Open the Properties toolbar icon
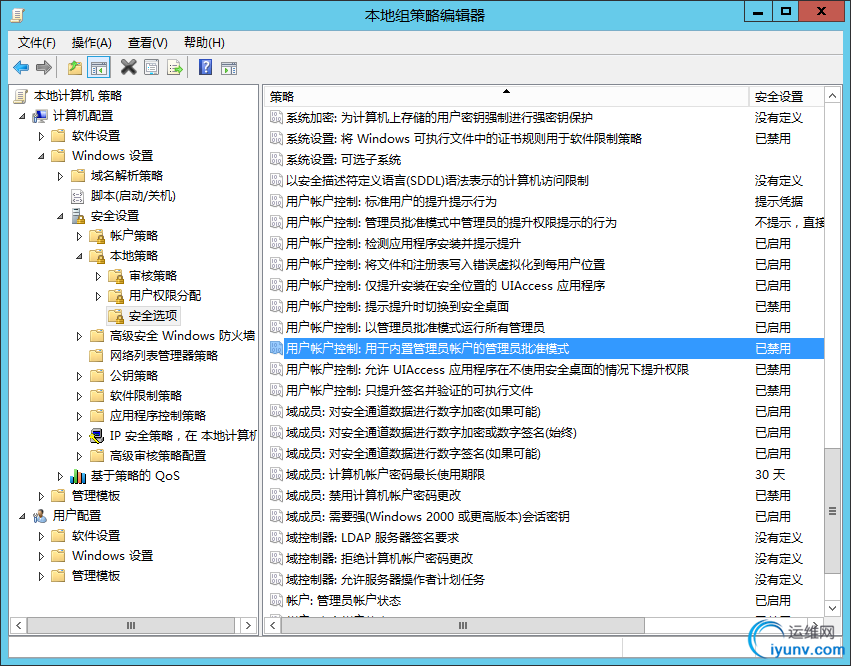This screenshot has height=666, width=851. [151, 68]
